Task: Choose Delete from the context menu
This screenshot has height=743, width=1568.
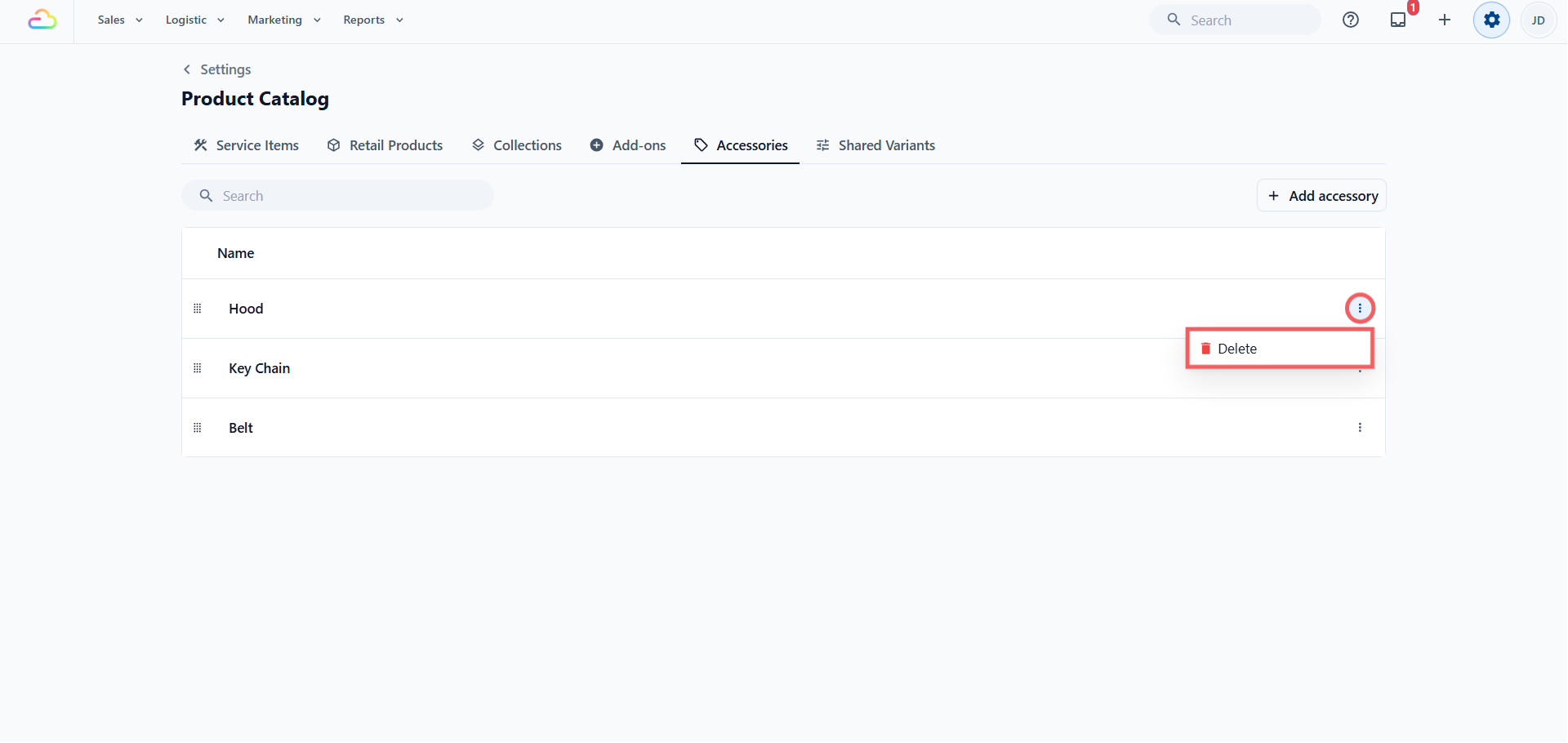Action: click(1280, 349)
